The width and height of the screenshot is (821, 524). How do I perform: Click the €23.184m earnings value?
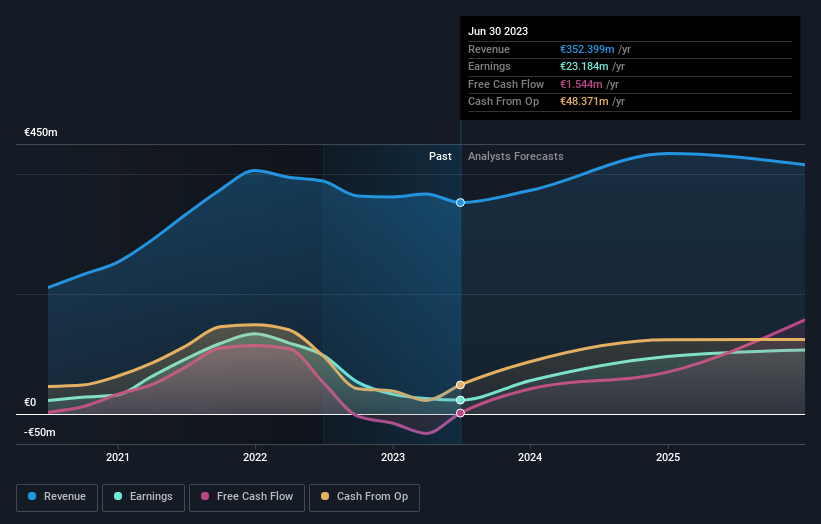coord(584,66)
